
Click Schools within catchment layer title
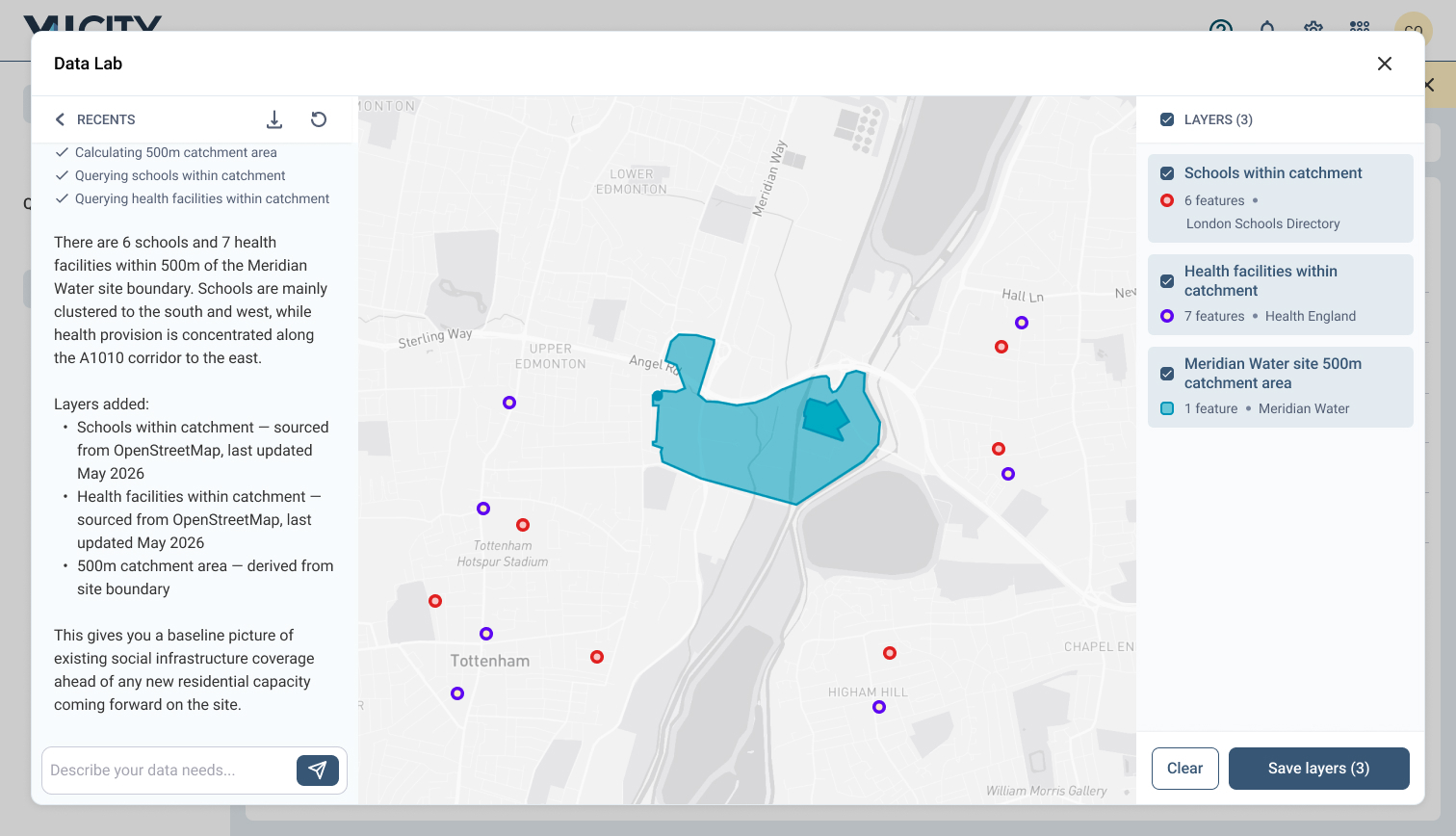(x=1273, y=173)
